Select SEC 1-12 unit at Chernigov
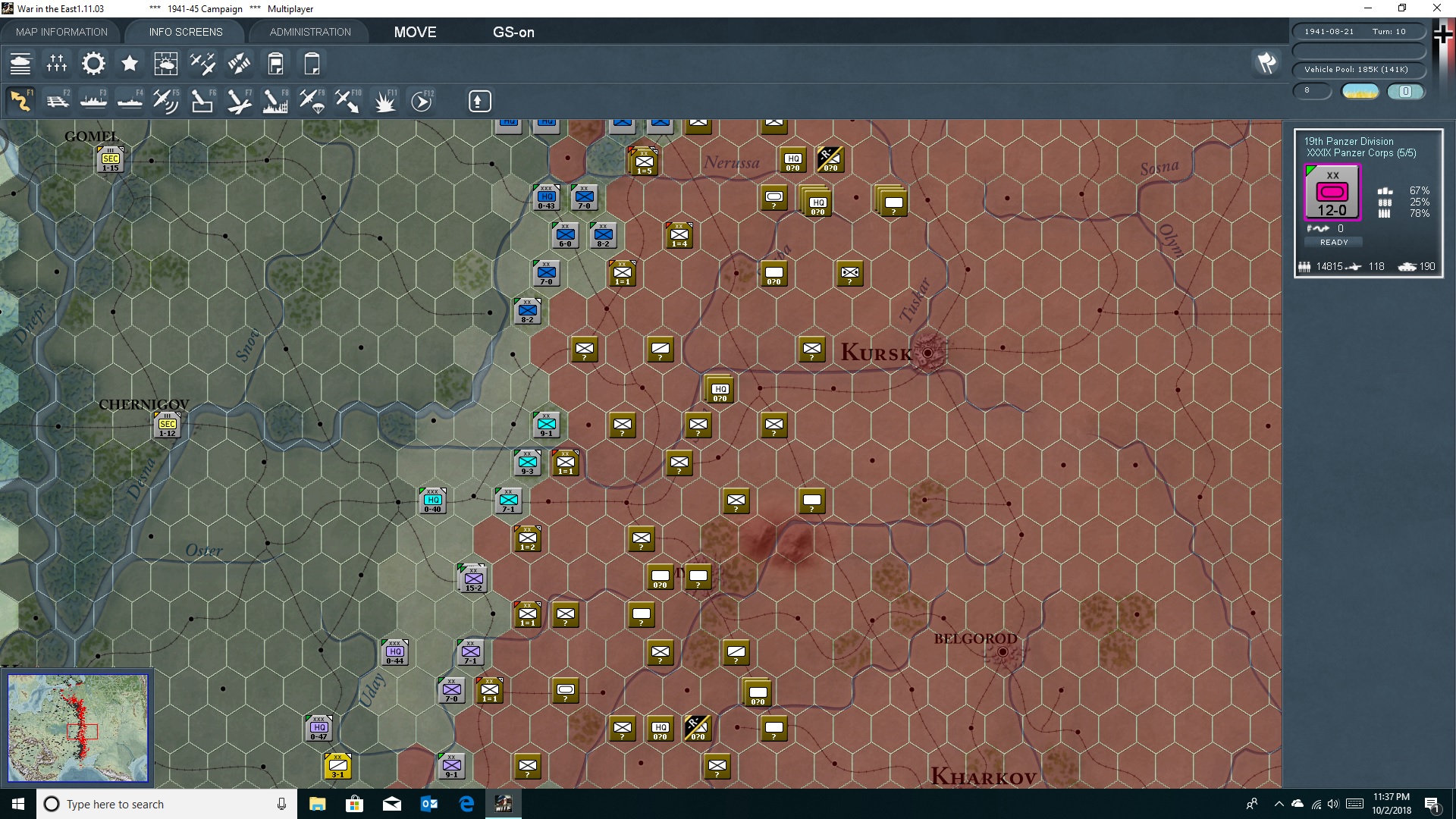 pos(168,425)
